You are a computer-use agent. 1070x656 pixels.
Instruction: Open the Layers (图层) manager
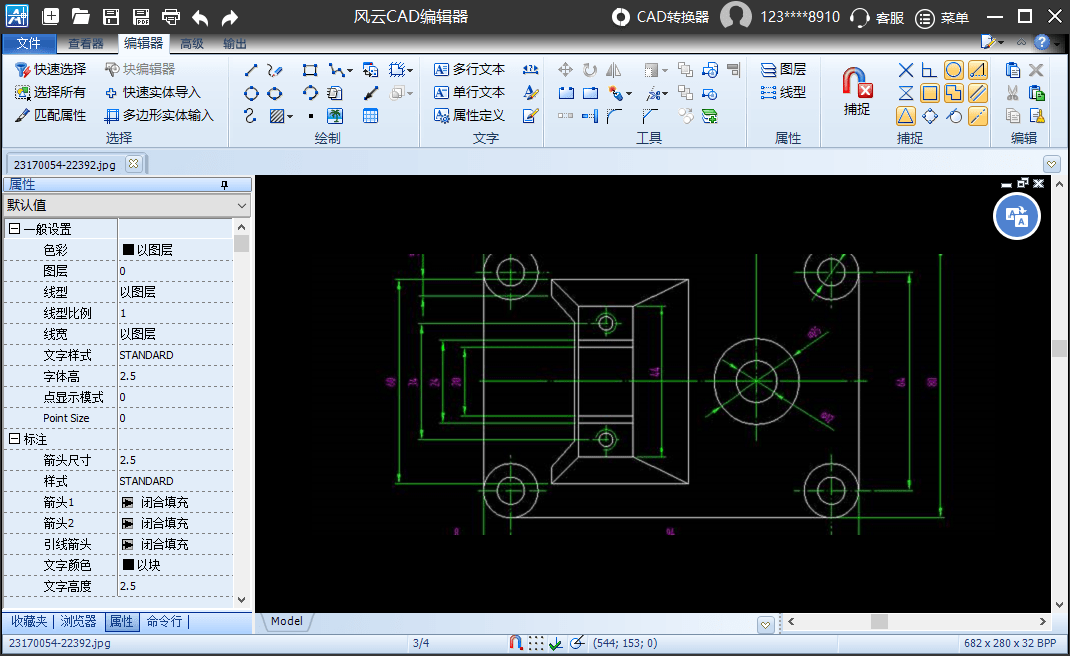click(x=783, y=70)
